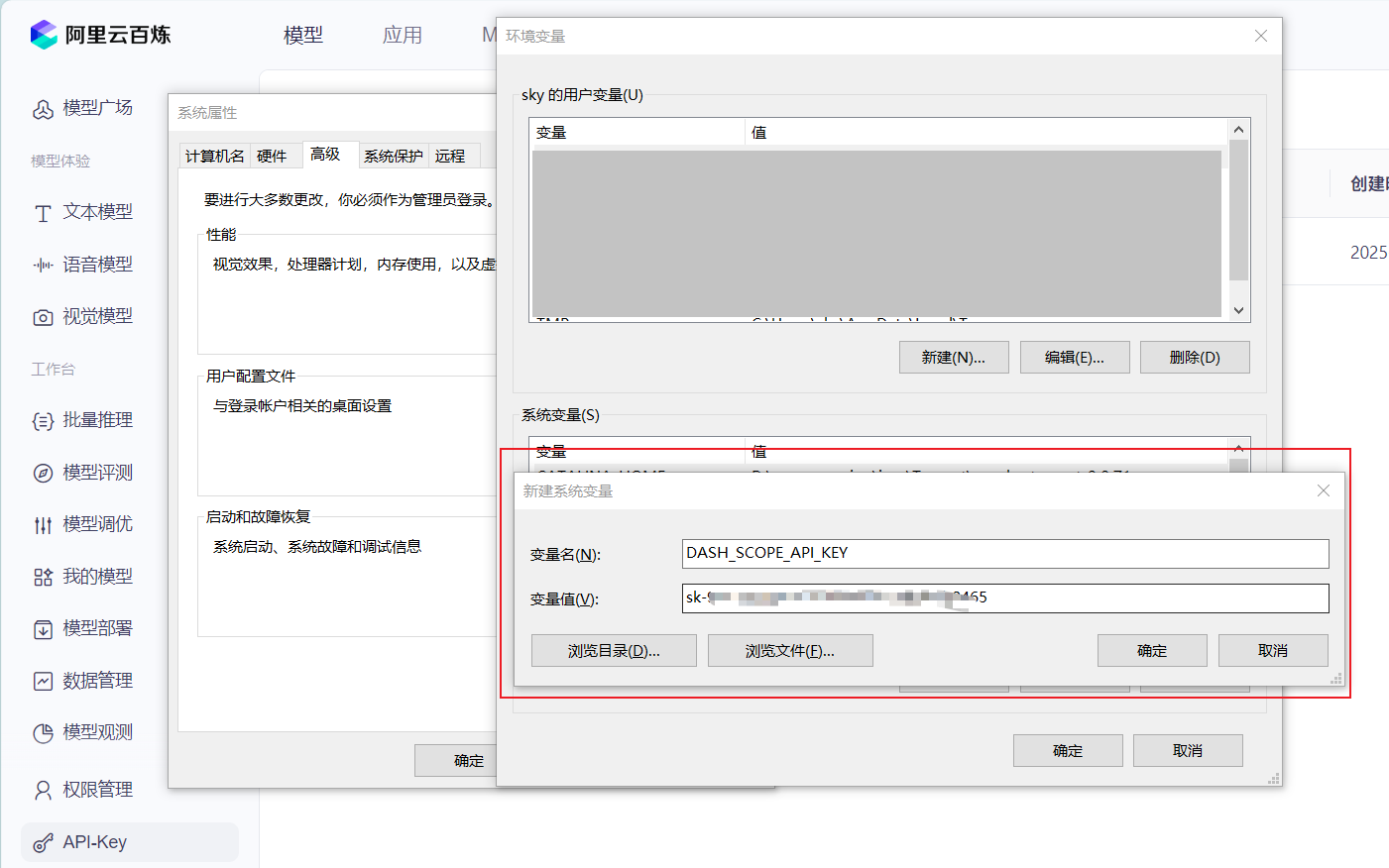Open 模型部署 download-box icon
The width and height of the screenshot is (1389, 868).
click(43, 629)
